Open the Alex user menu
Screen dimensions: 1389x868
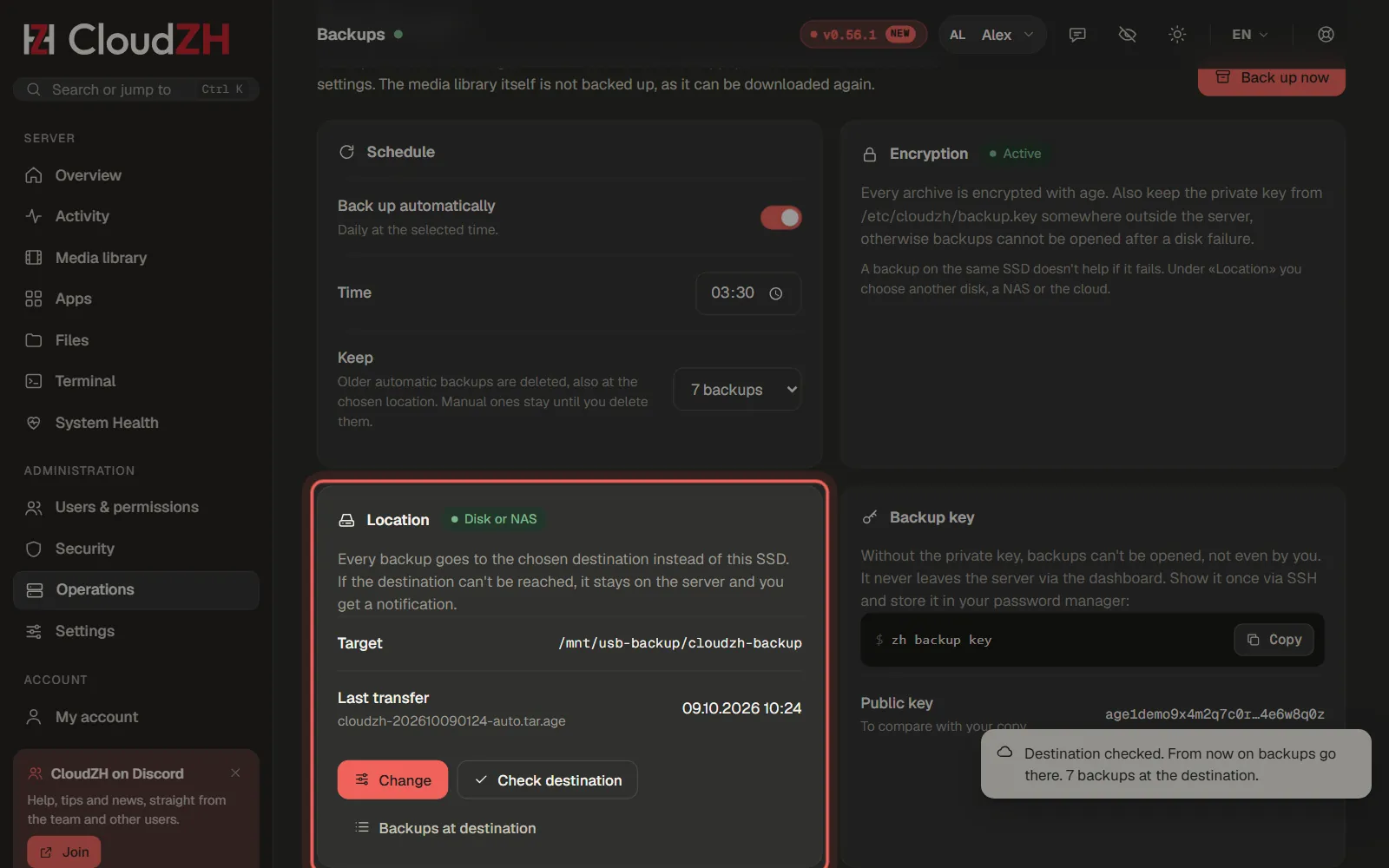point(992,35)
